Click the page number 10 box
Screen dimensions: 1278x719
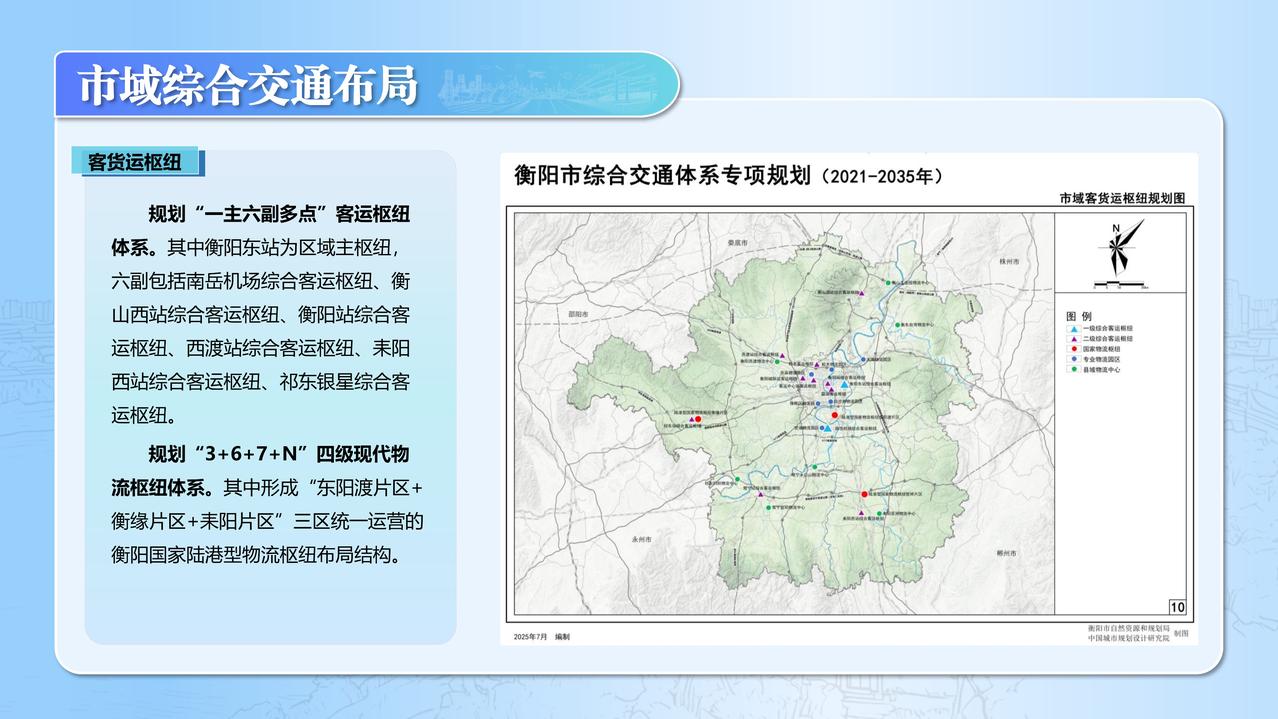pos(1177,606)
